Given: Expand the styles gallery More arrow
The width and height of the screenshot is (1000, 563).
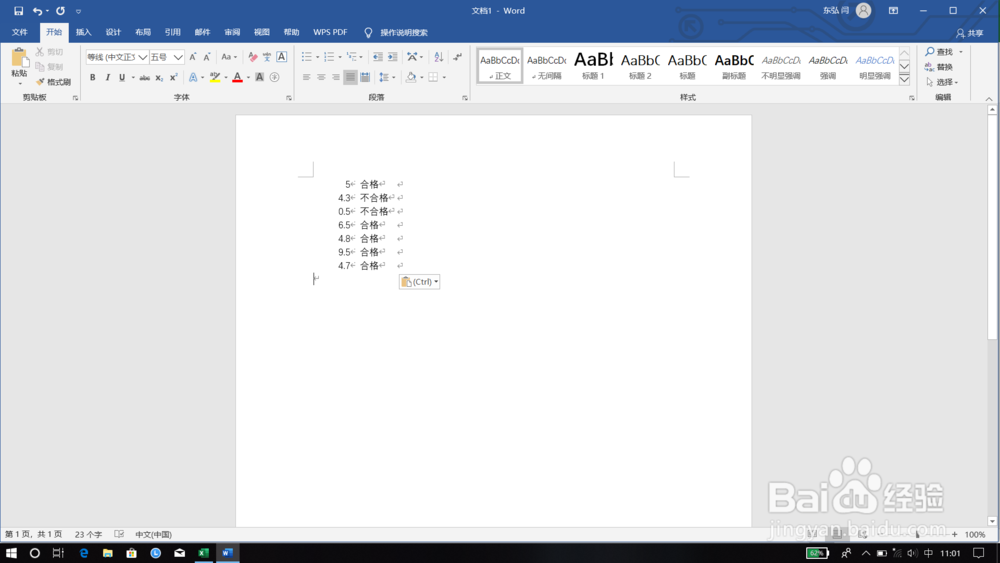Looking at the screenshot, I should [904, 79].
